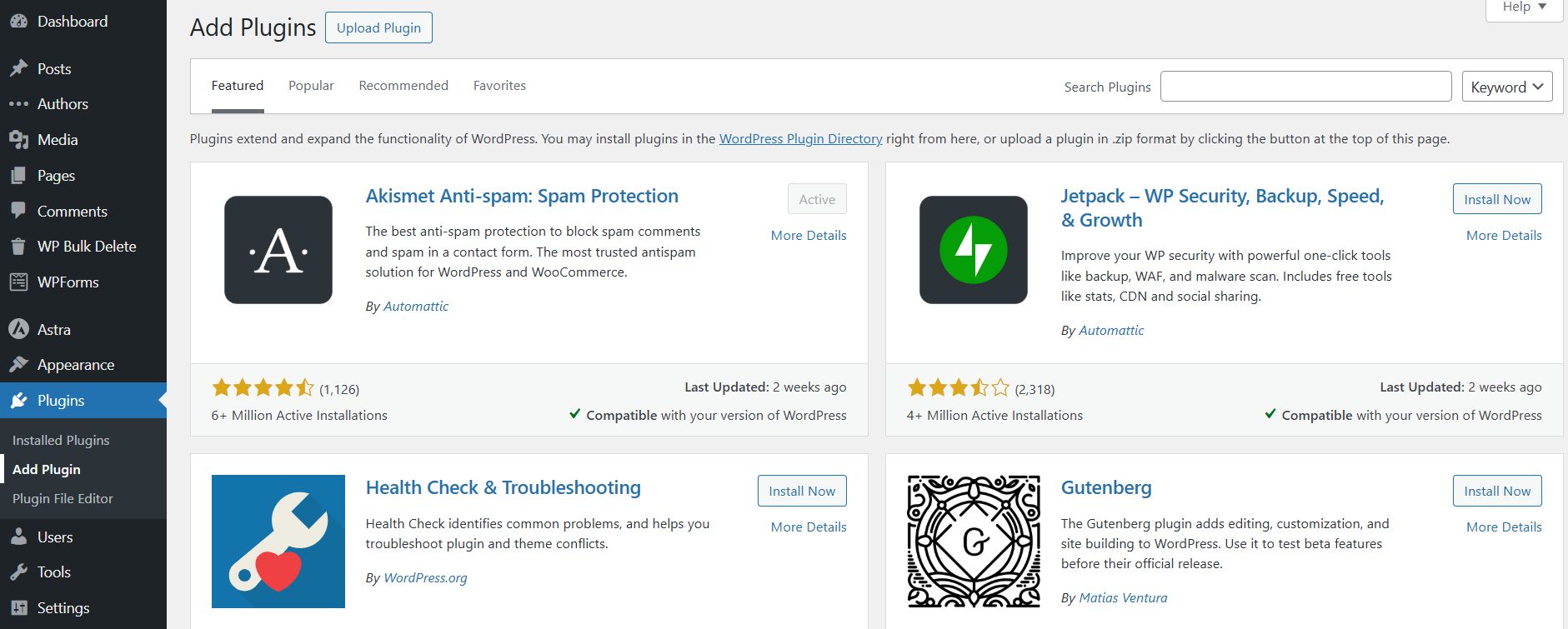Screen dimensions: 1568x629
Task: Open Automattic author link under Jetpack
Action: (1111, 331)
